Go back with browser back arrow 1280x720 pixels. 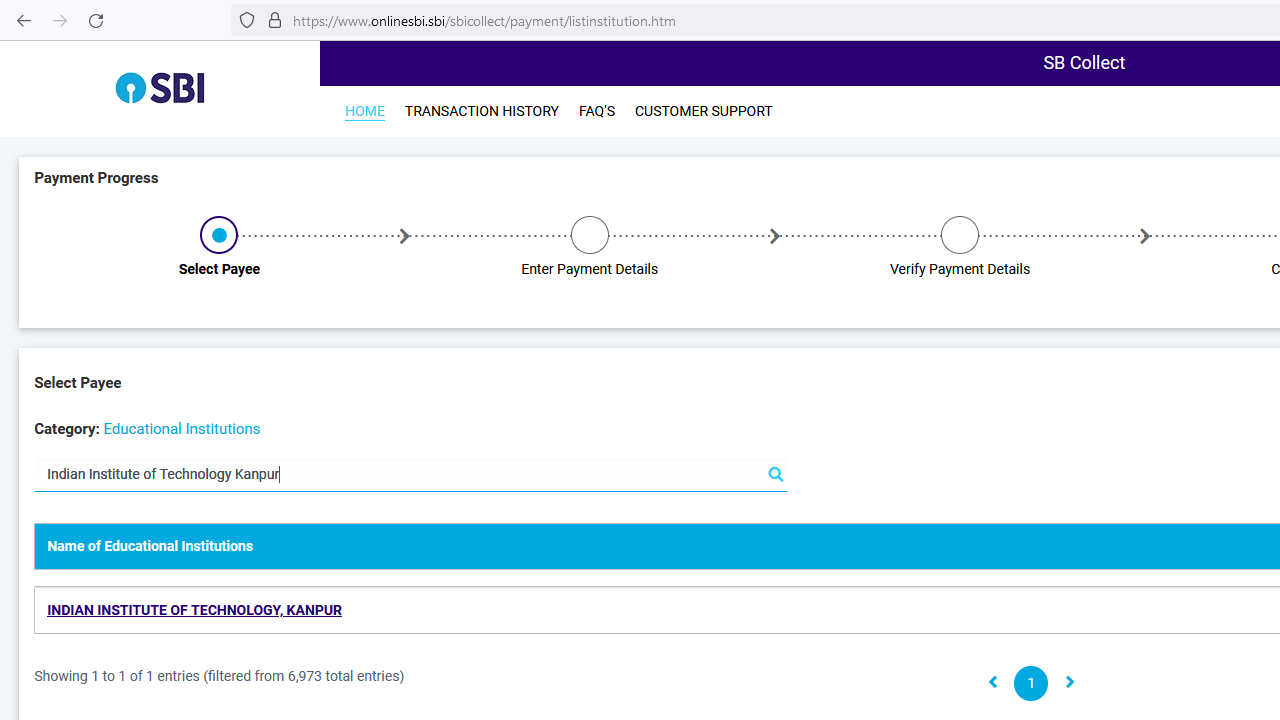(x=24, y=21)
